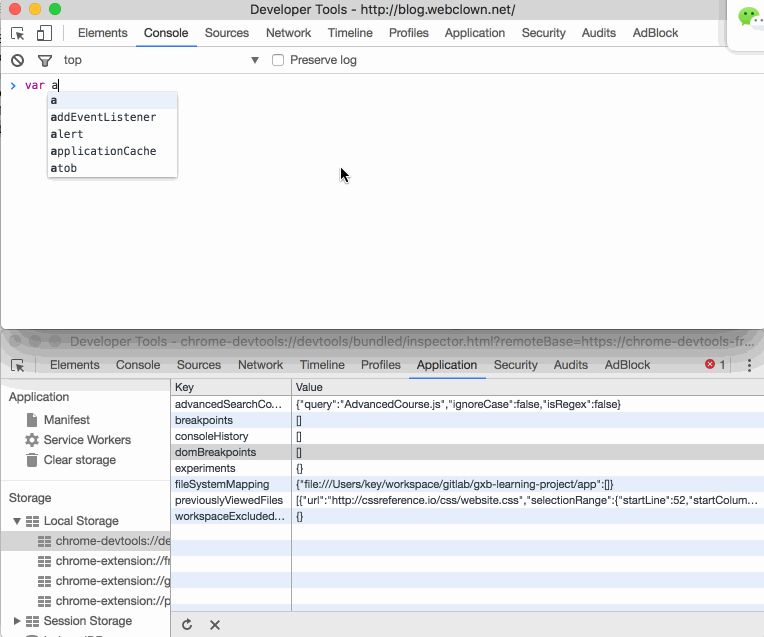Collapse the Local Storage tree node
This screenshot has height=637, width=764.
click(x=17, y=521)
